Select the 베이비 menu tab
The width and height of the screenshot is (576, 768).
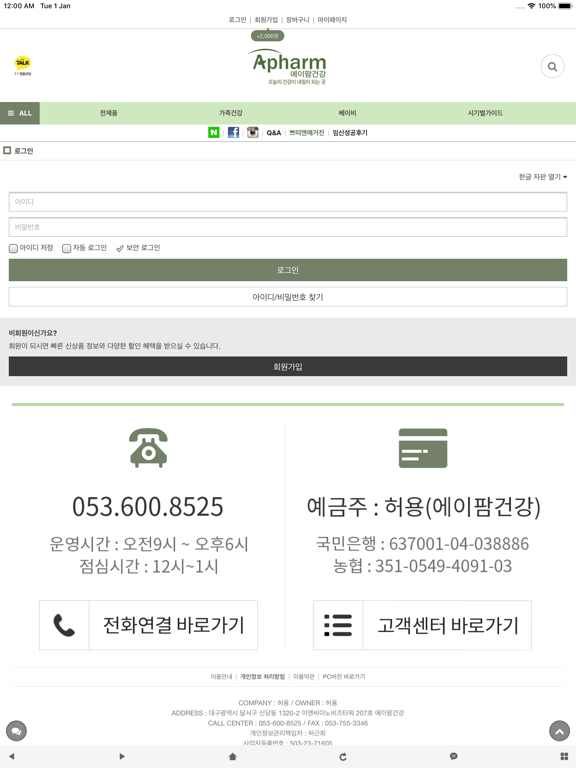point(347,113)
